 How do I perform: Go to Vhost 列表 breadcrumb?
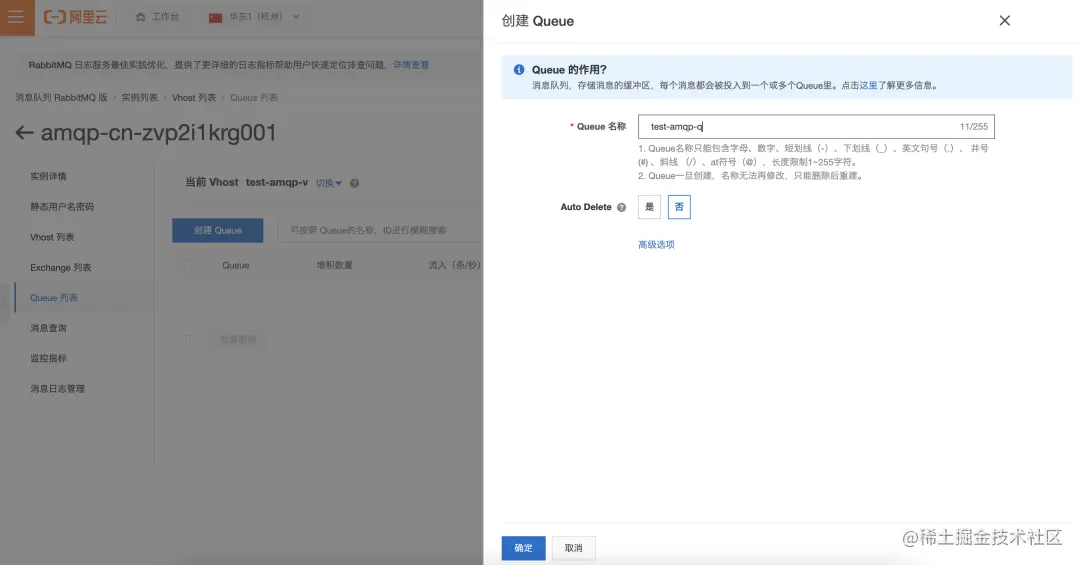(194, 98)
